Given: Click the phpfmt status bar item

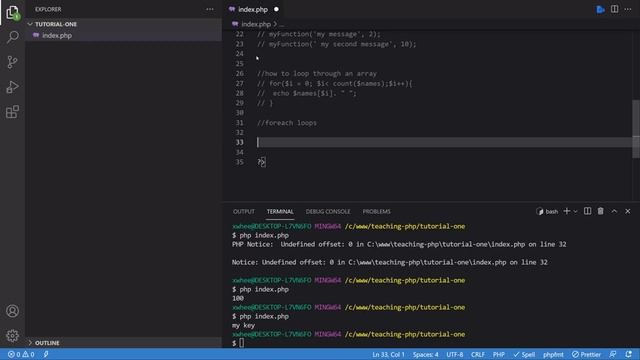Looking at the screenshot, I should [553, 354].
